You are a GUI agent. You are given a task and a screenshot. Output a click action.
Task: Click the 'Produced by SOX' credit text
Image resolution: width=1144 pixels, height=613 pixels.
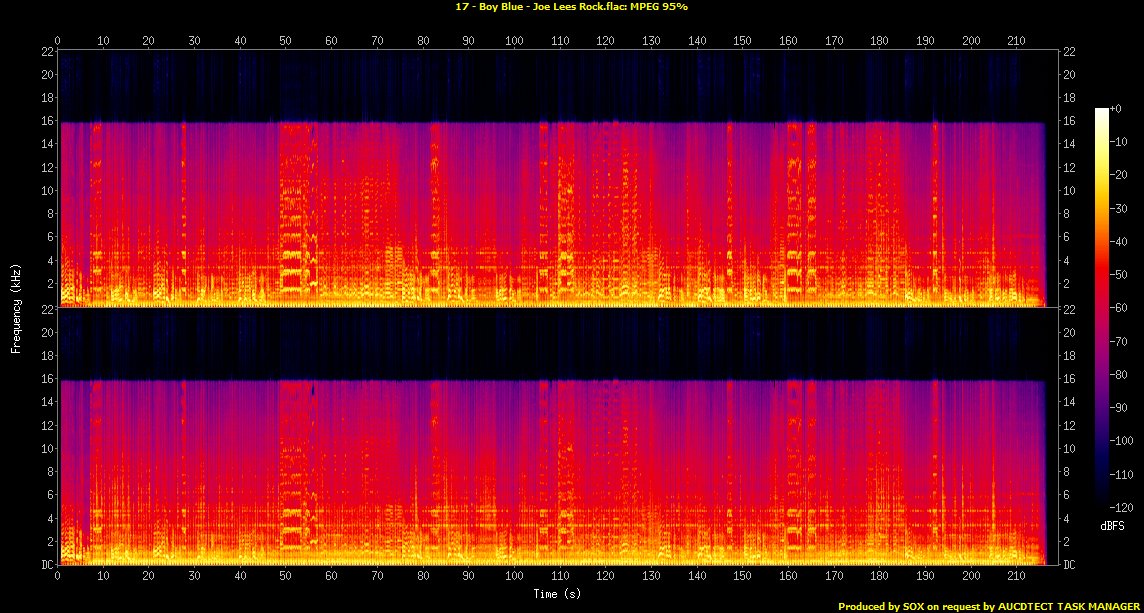990,606
